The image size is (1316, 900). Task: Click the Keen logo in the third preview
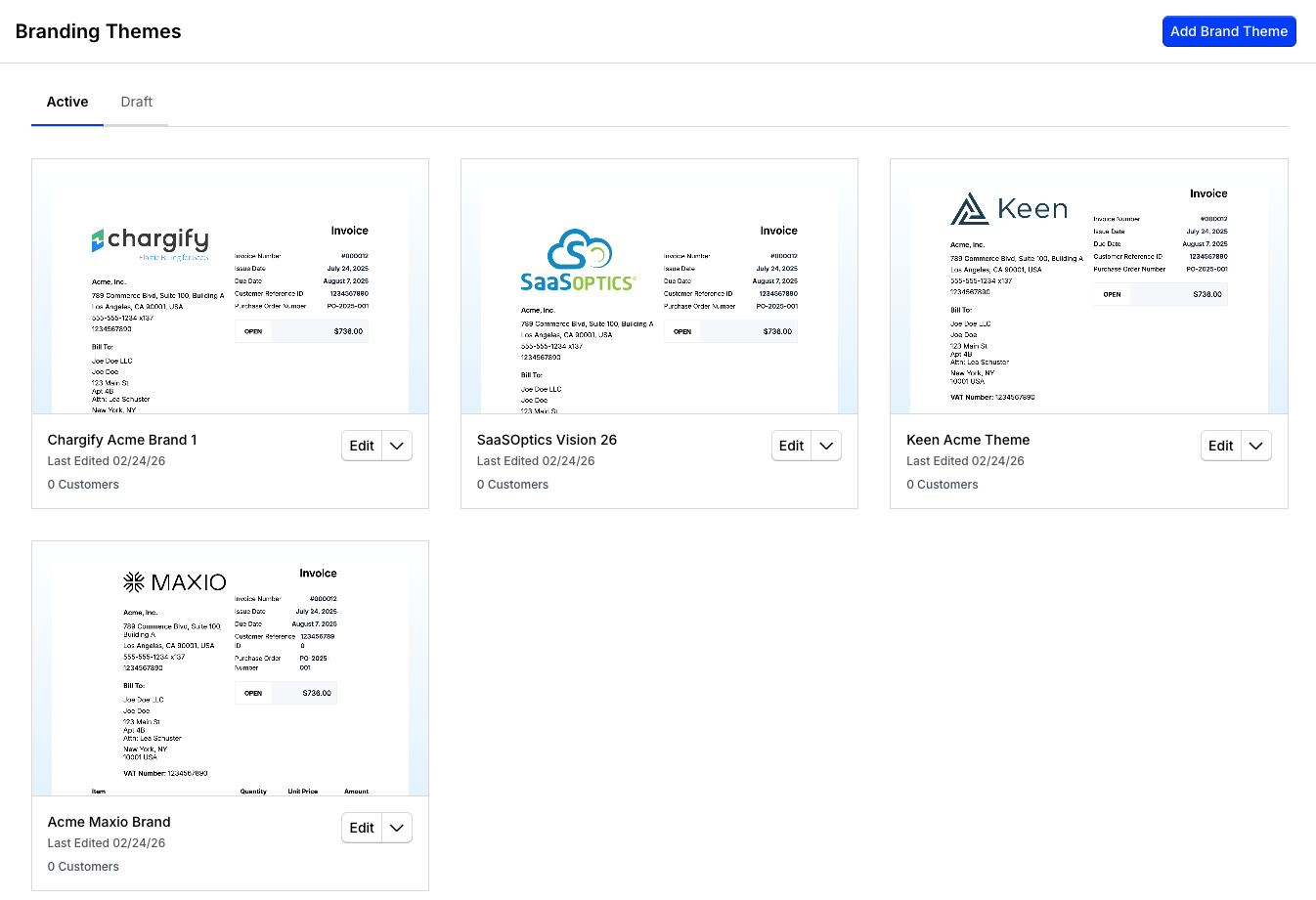pyautogui.click(x=1009, y=208)
